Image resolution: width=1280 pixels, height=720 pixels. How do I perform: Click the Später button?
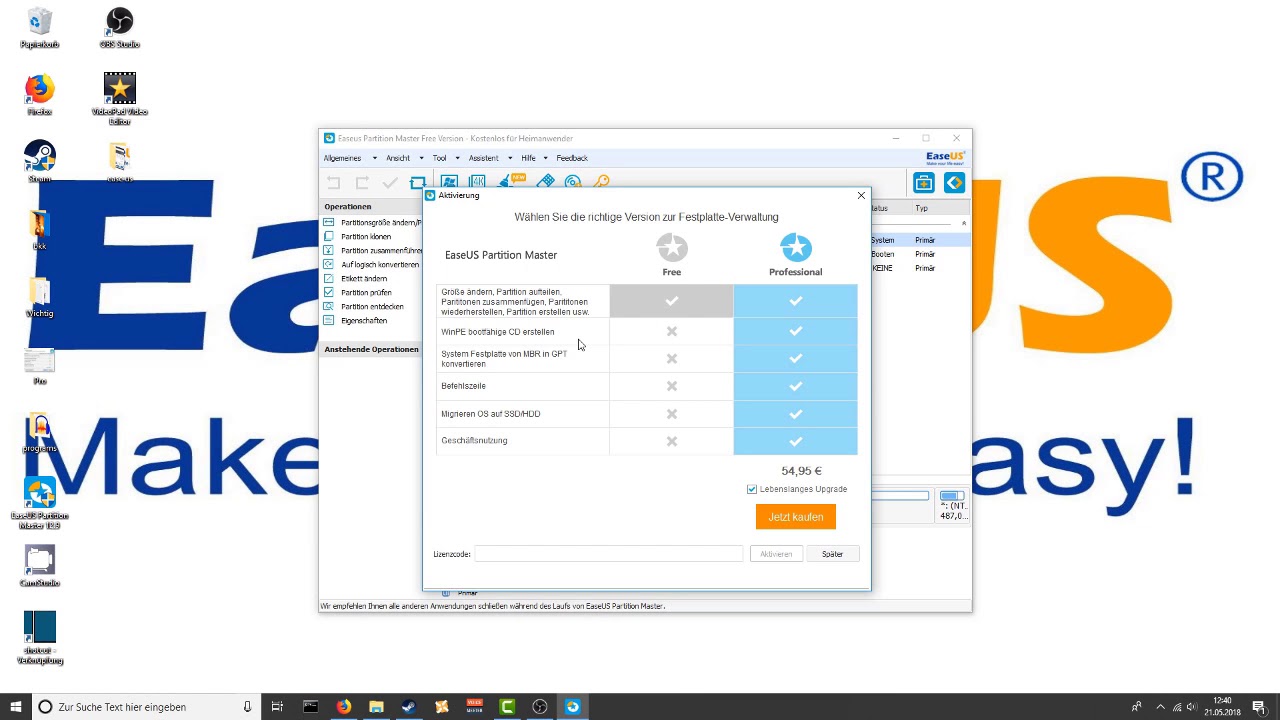(832, 554)
